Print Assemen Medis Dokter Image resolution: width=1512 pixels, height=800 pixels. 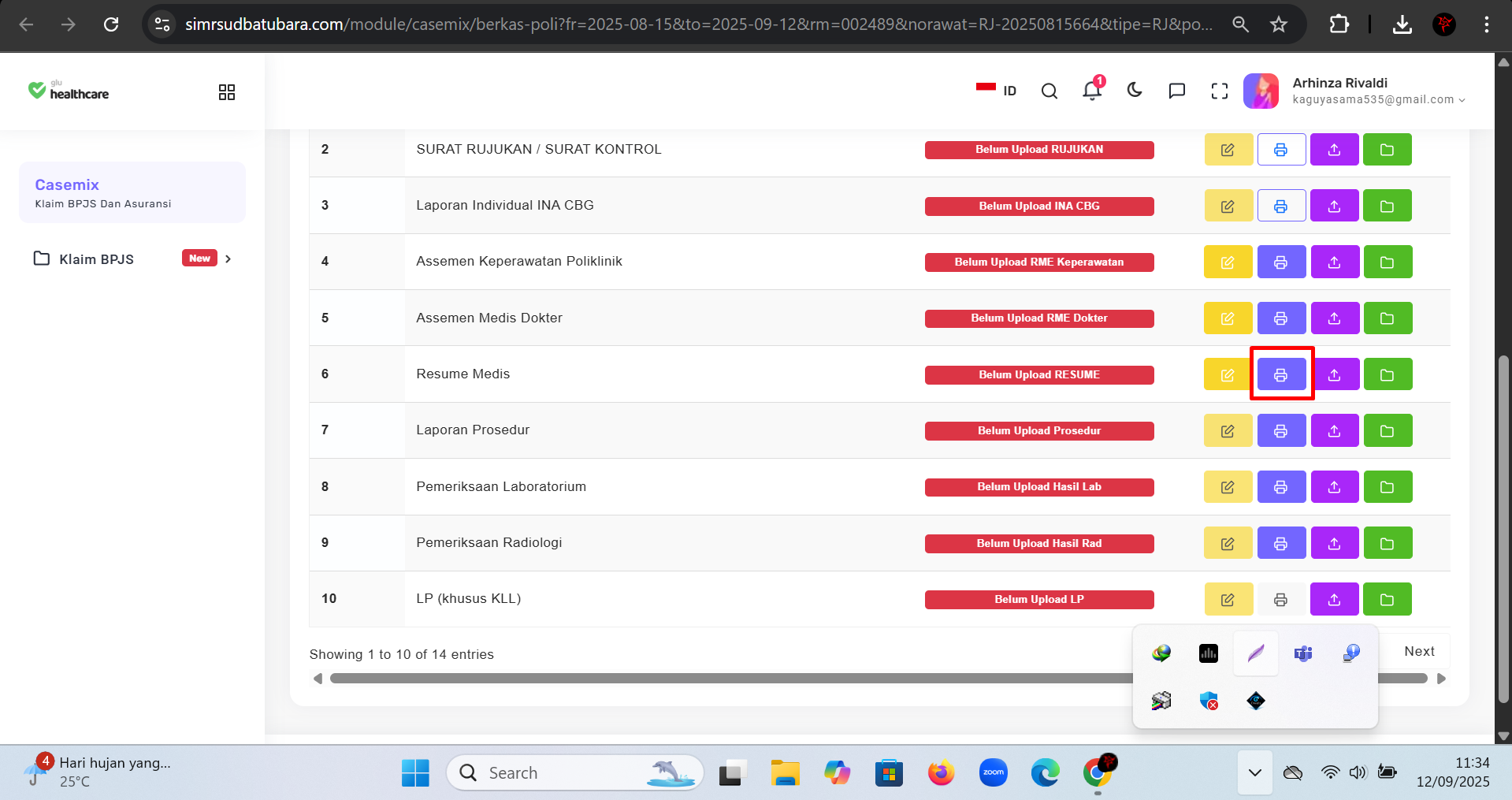(1281, 318)
